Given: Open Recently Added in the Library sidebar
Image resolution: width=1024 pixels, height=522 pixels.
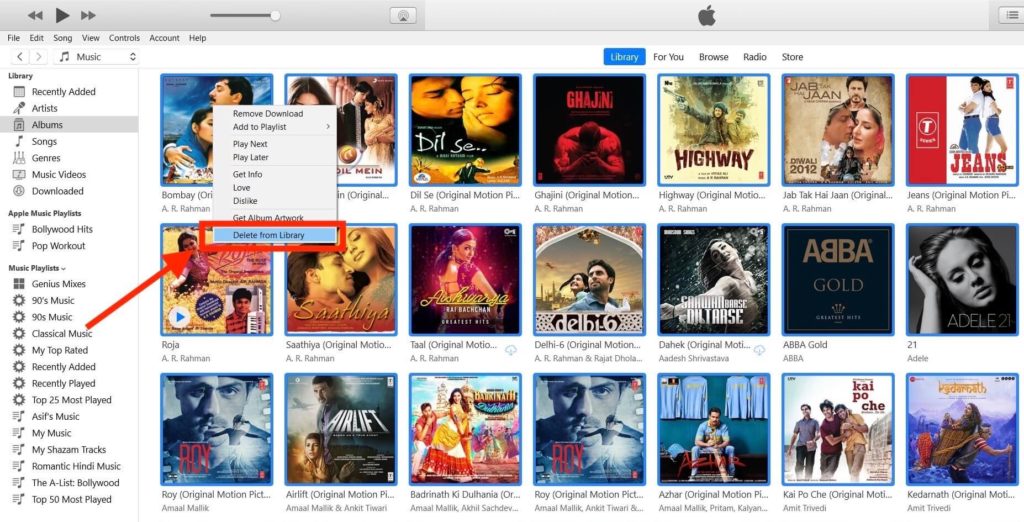Looking at the screenshot, I should [63, 92].
